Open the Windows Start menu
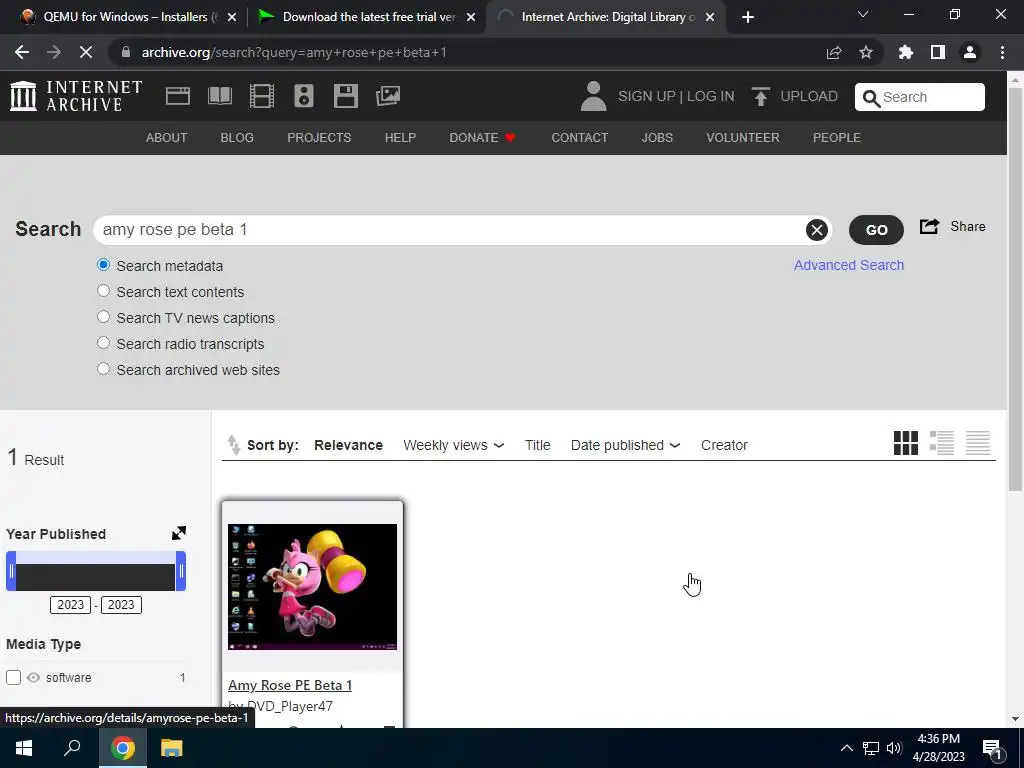 (x=24, y=748)
